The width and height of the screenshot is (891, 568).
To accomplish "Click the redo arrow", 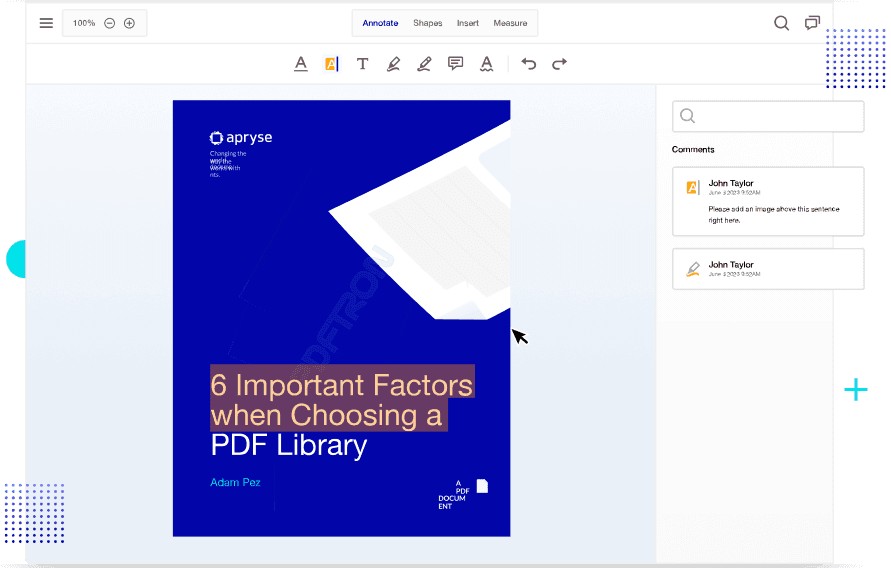I will click(x=560, y=64).
